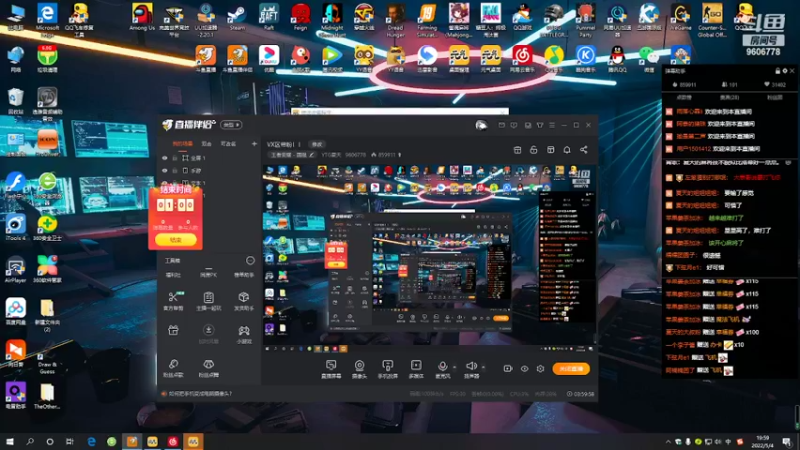
Task: Open the Raft game shortcut
Action: click(268, 17)
